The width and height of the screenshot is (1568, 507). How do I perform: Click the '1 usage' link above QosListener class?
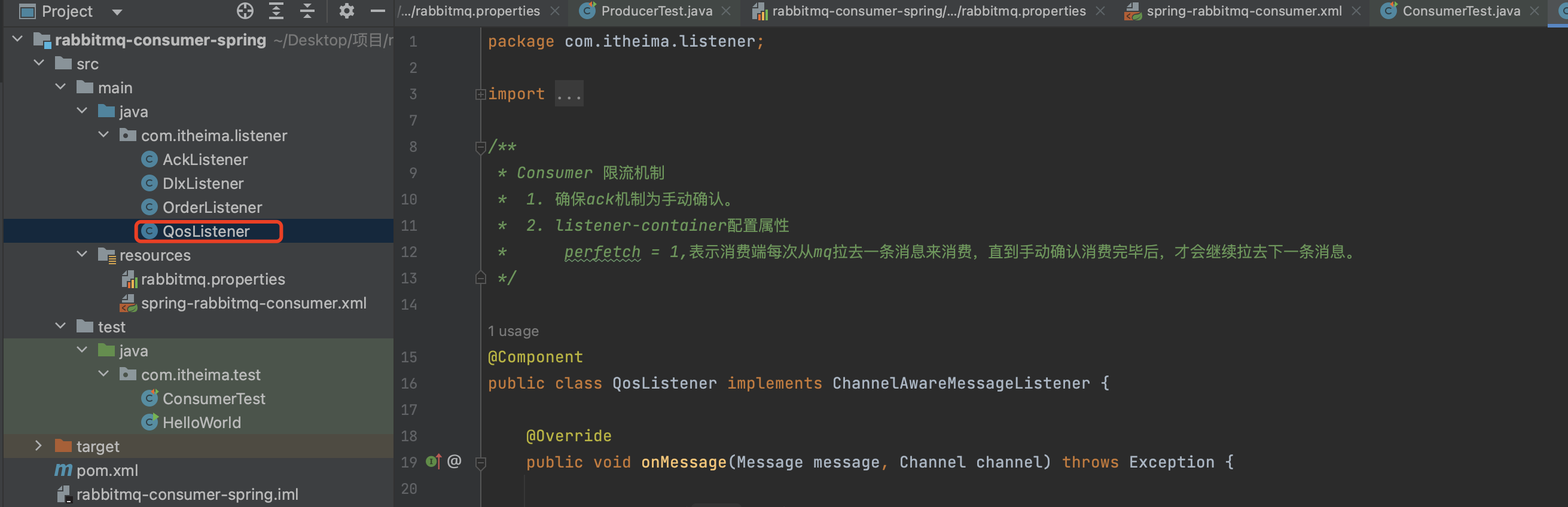(513, 331)
